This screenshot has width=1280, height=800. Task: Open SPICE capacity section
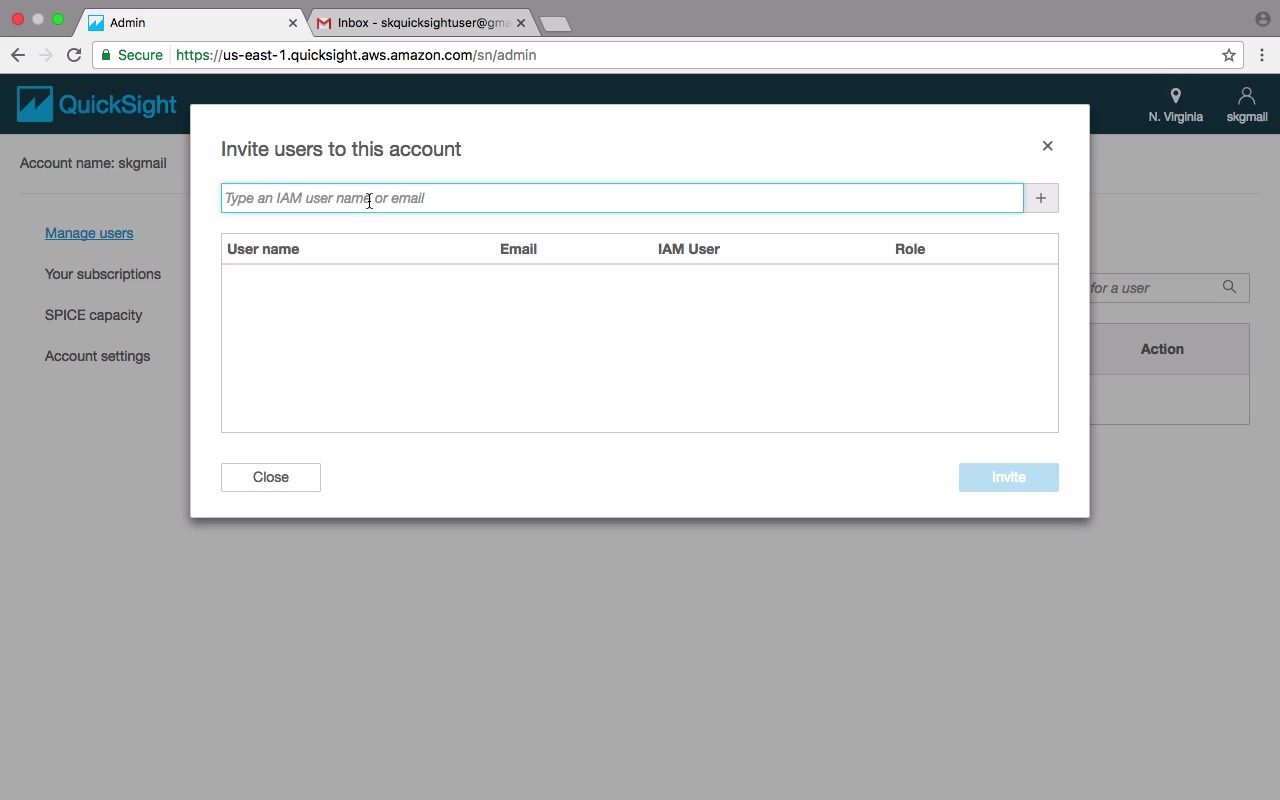tap(94, 315)
